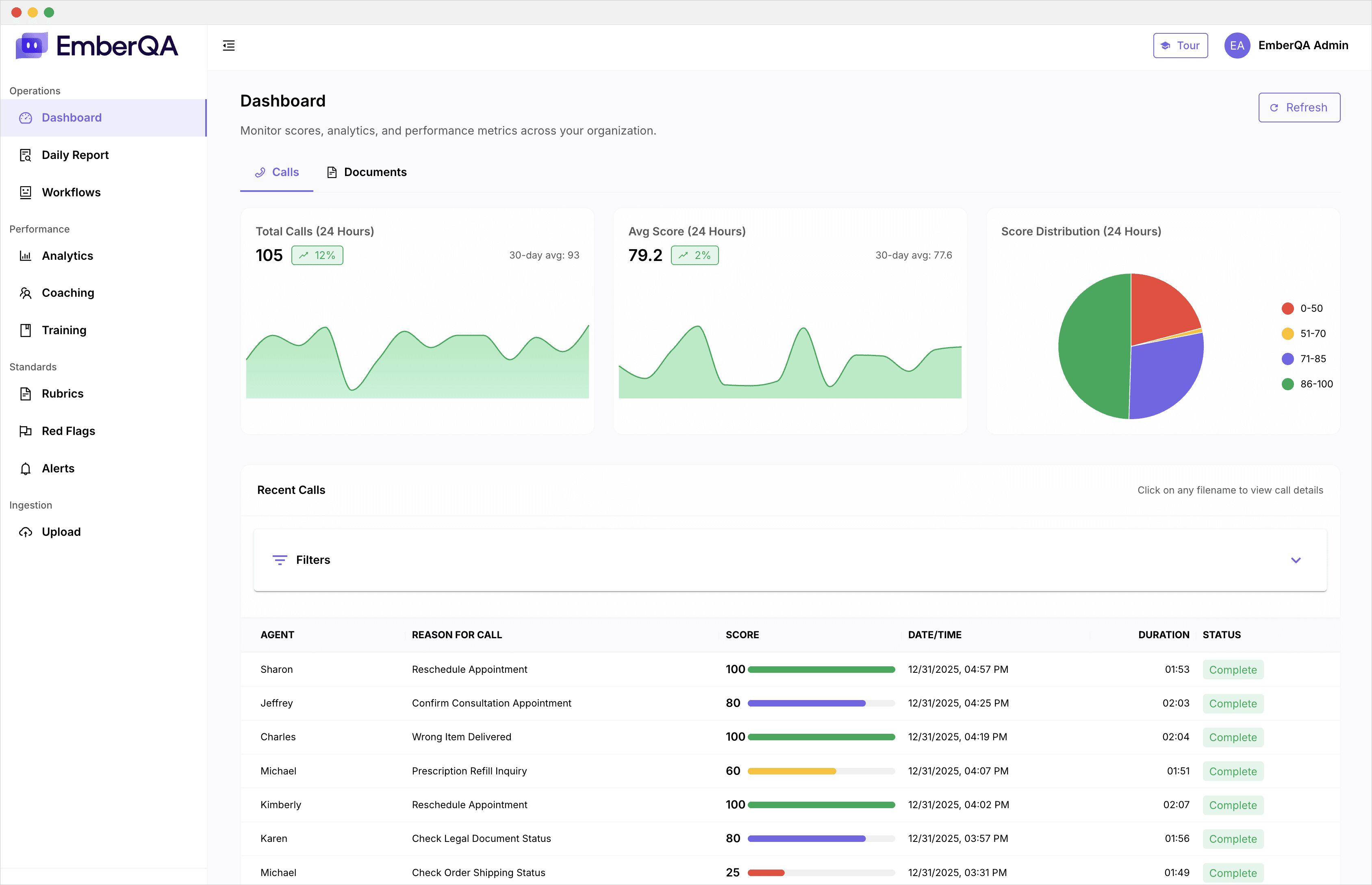Expand the Filters panel chevron
Image resolution: width=1372 pixels, height=885 pixels.
pos(1296,560)
